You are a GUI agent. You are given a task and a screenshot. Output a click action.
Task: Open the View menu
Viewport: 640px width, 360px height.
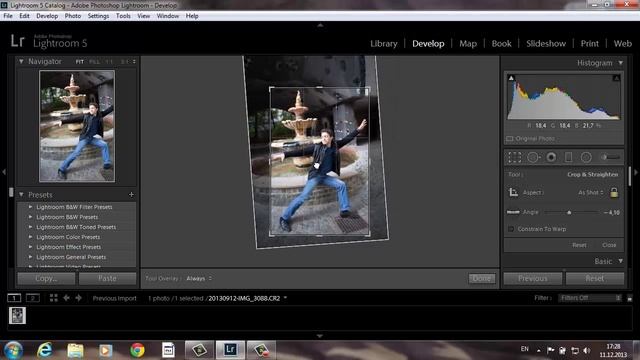(143, 16)
